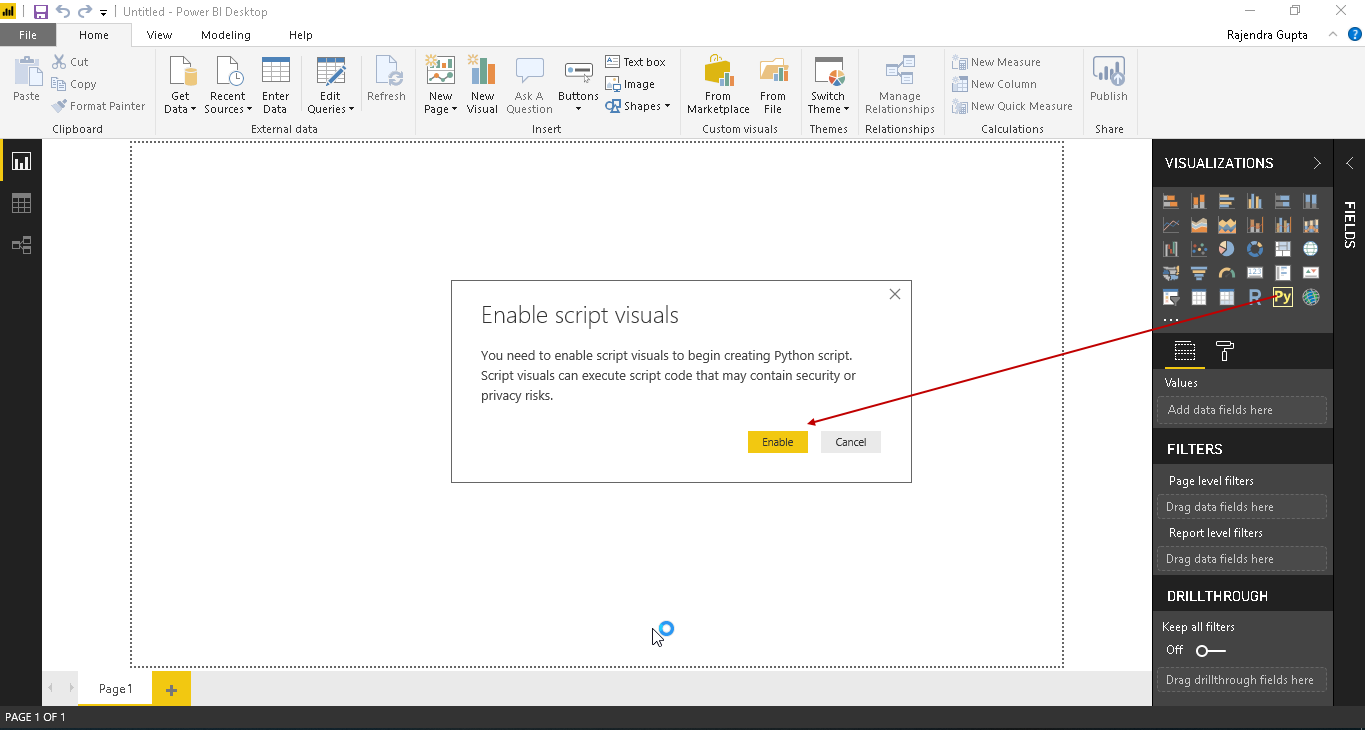Close the Enable script visuals dialog
The width and height of the screenshot is (1365, 730).
click(895, 294)
